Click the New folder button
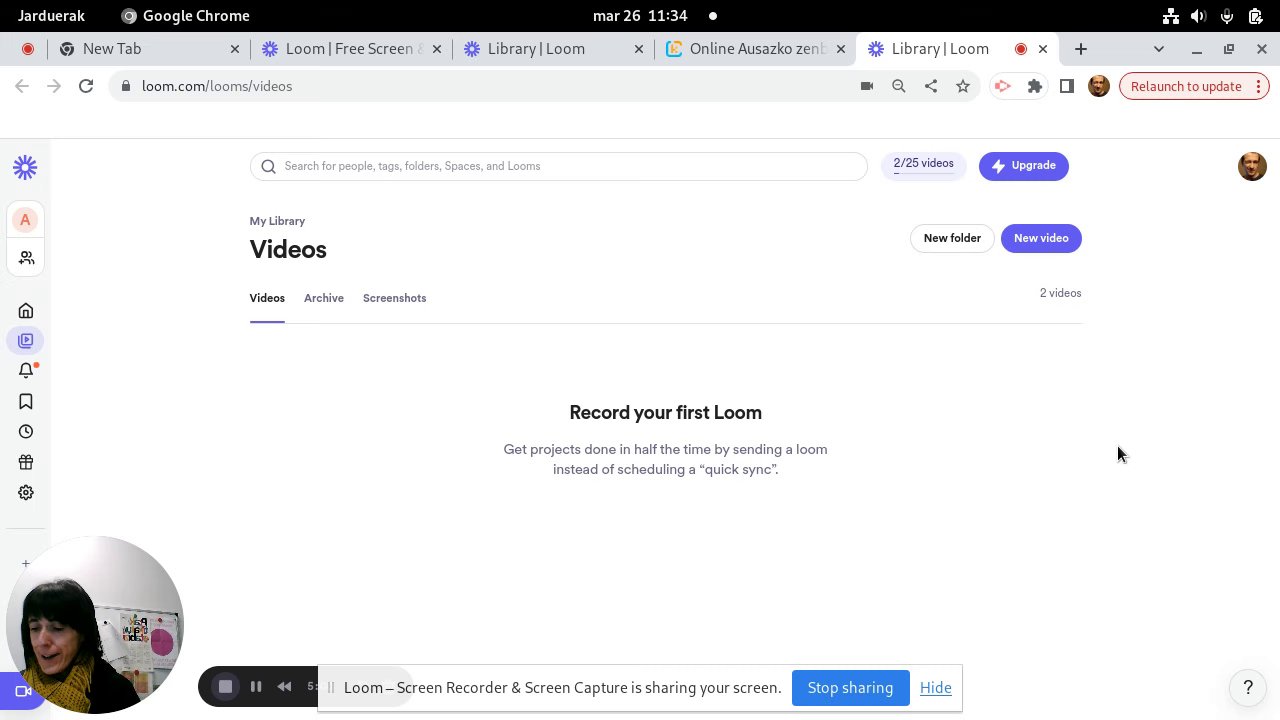Screen dimensions: 1280x720 pos(952,238)
